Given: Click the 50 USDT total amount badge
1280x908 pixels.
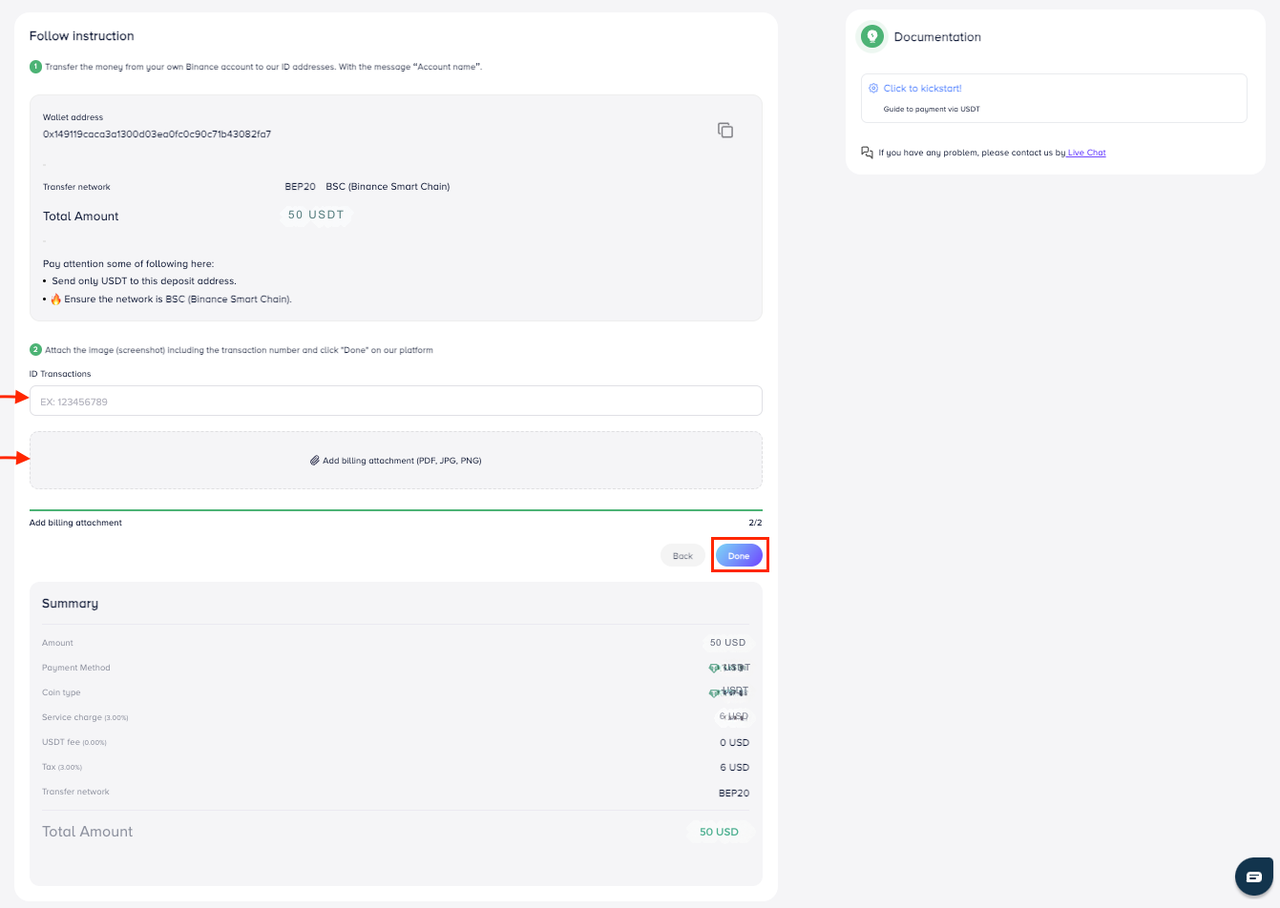Looking at the screenshot, I should click(316, 215).
